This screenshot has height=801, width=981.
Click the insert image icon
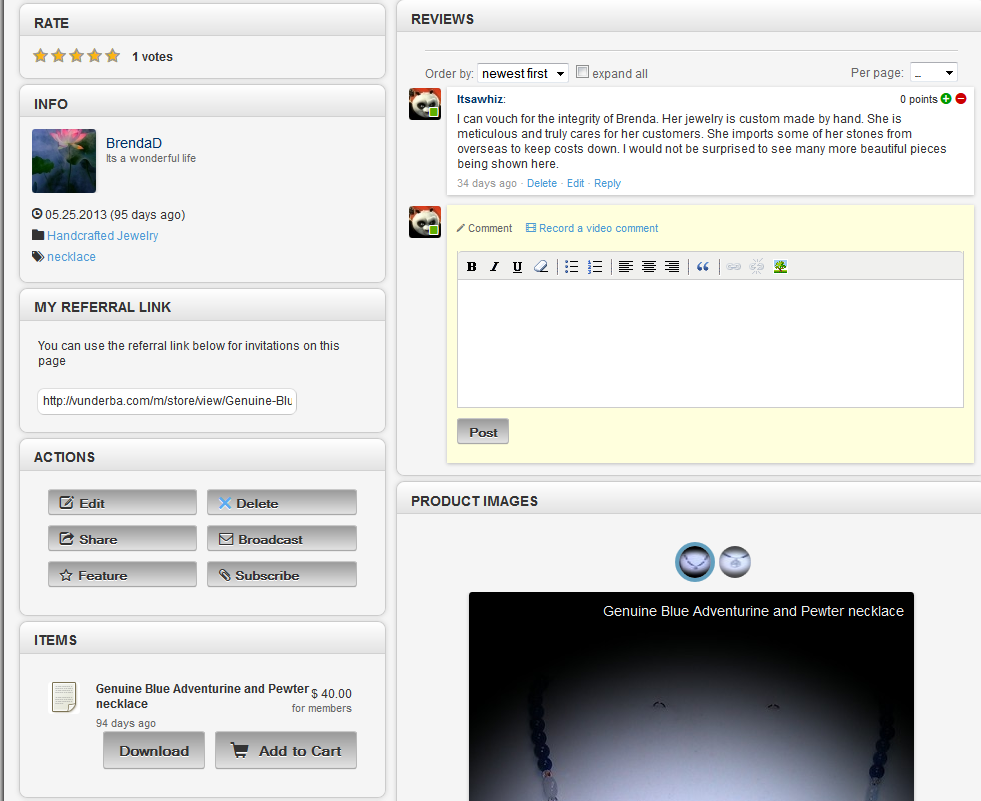(x=781, y=267)
